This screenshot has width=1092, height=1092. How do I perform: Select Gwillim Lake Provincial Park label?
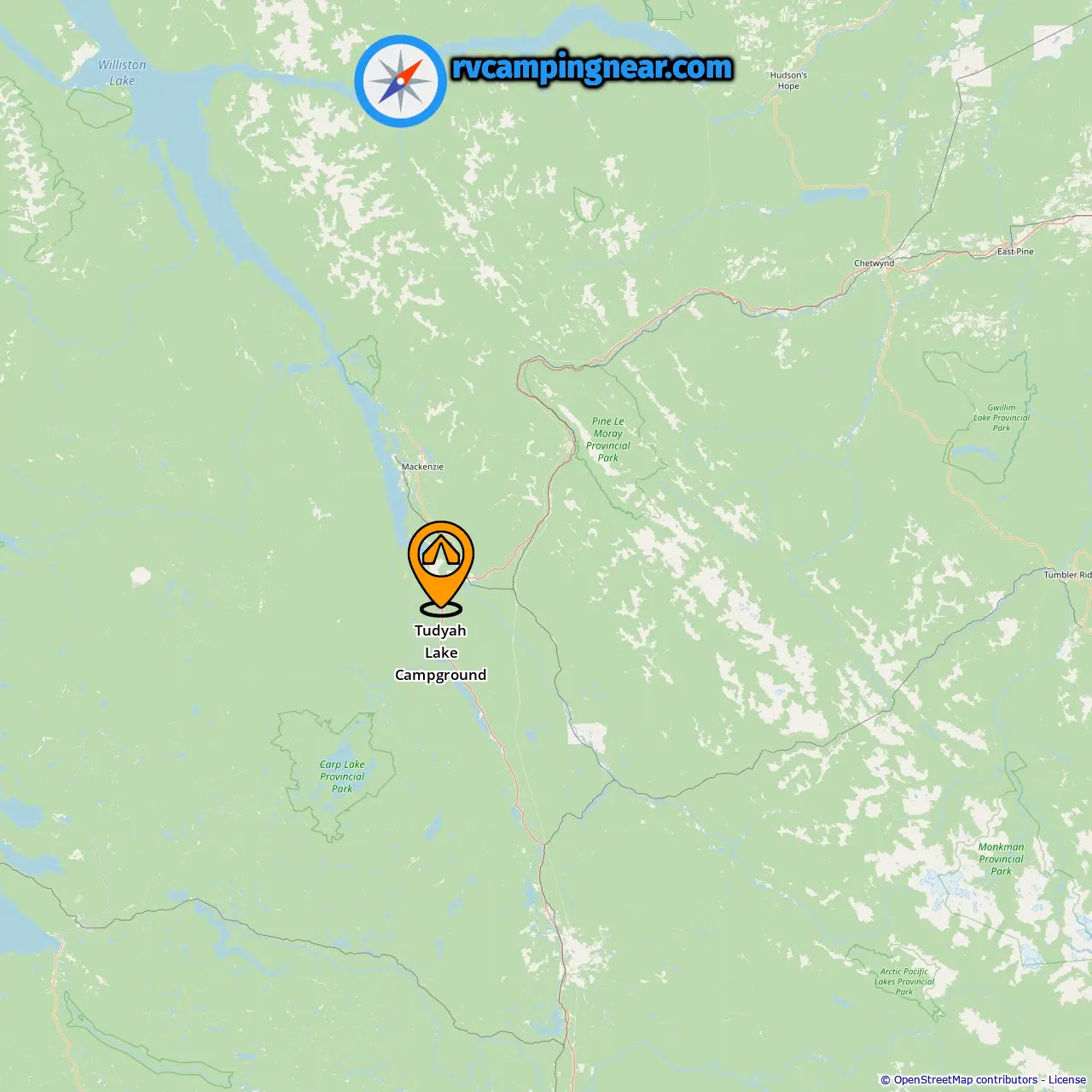1002,418
